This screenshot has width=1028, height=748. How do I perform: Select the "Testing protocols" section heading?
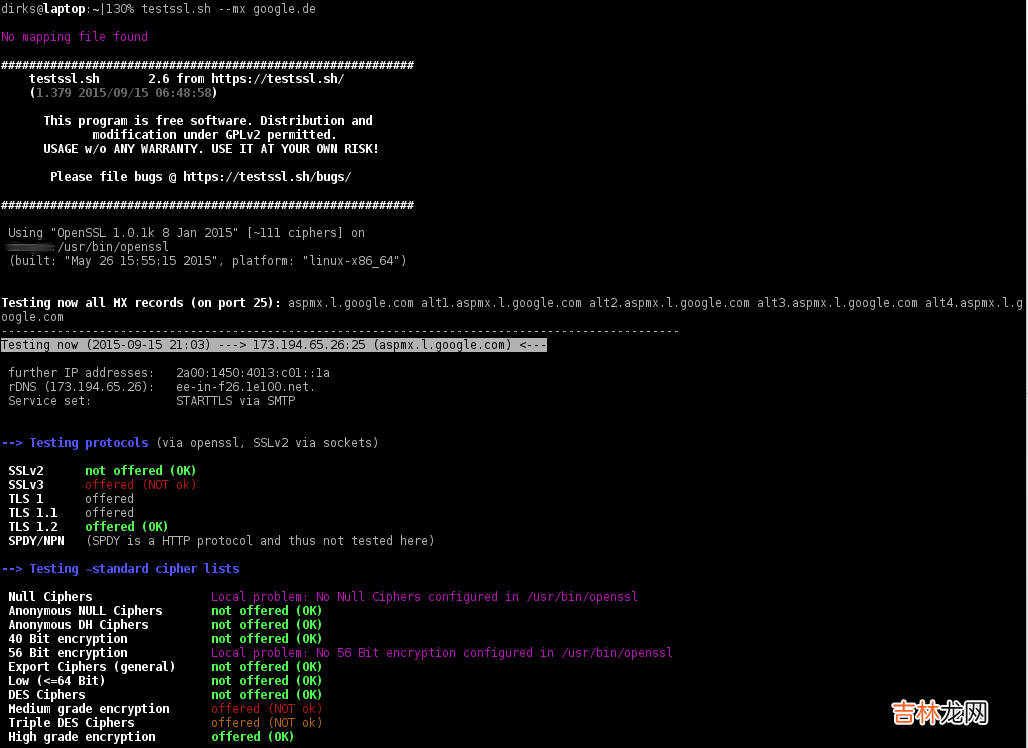(x=88, y=443)
